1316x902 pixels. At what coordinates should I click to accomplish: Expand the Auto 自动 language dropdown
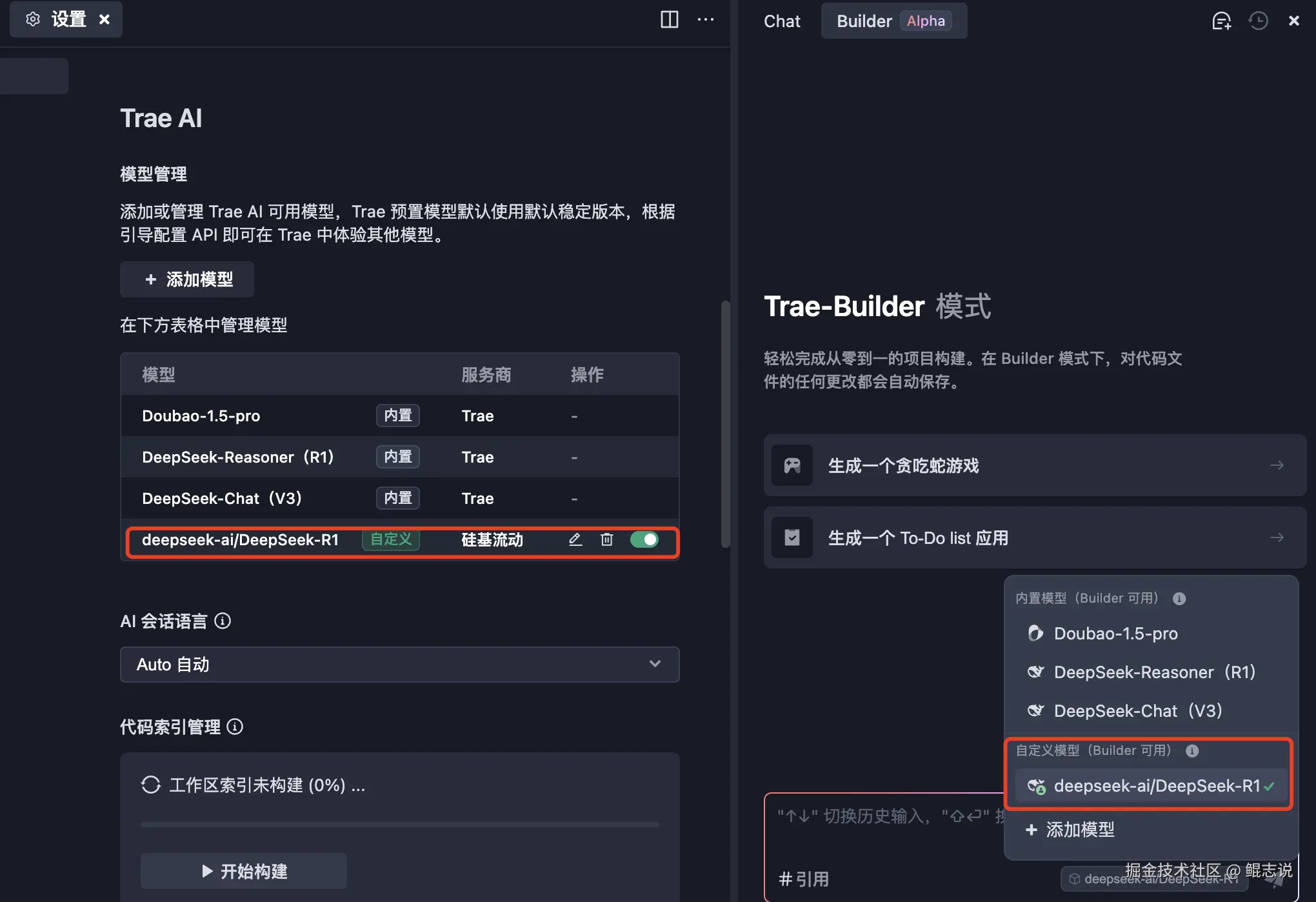(399, 665)
